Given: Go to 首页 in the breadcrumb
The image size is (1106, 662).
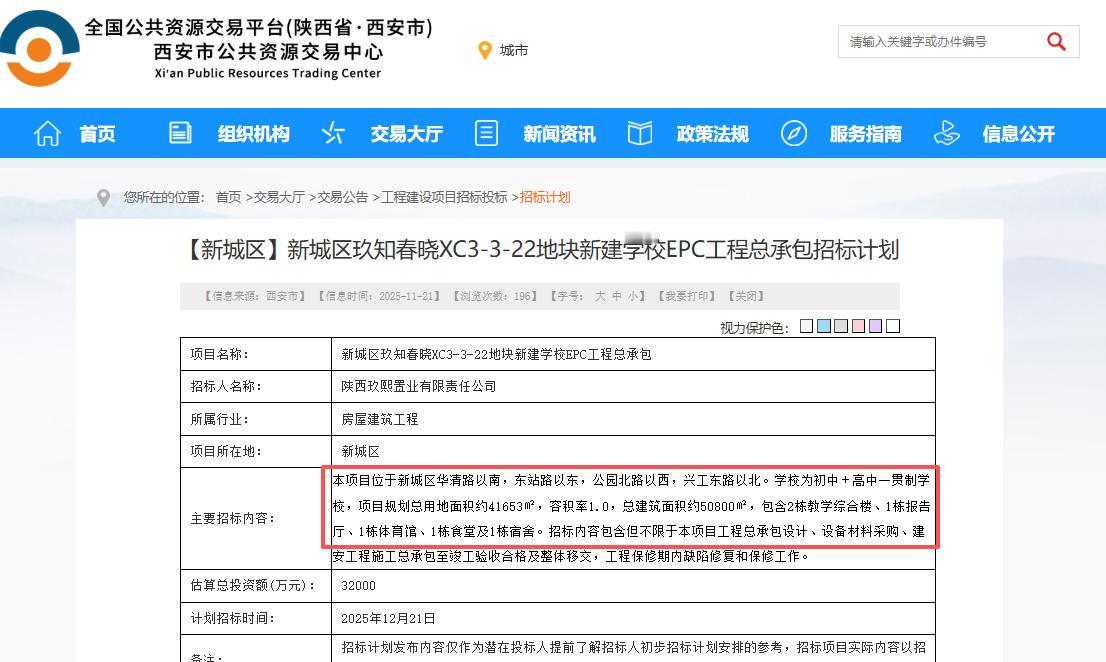Looking at the screenshot, I should tap(228, 197).
